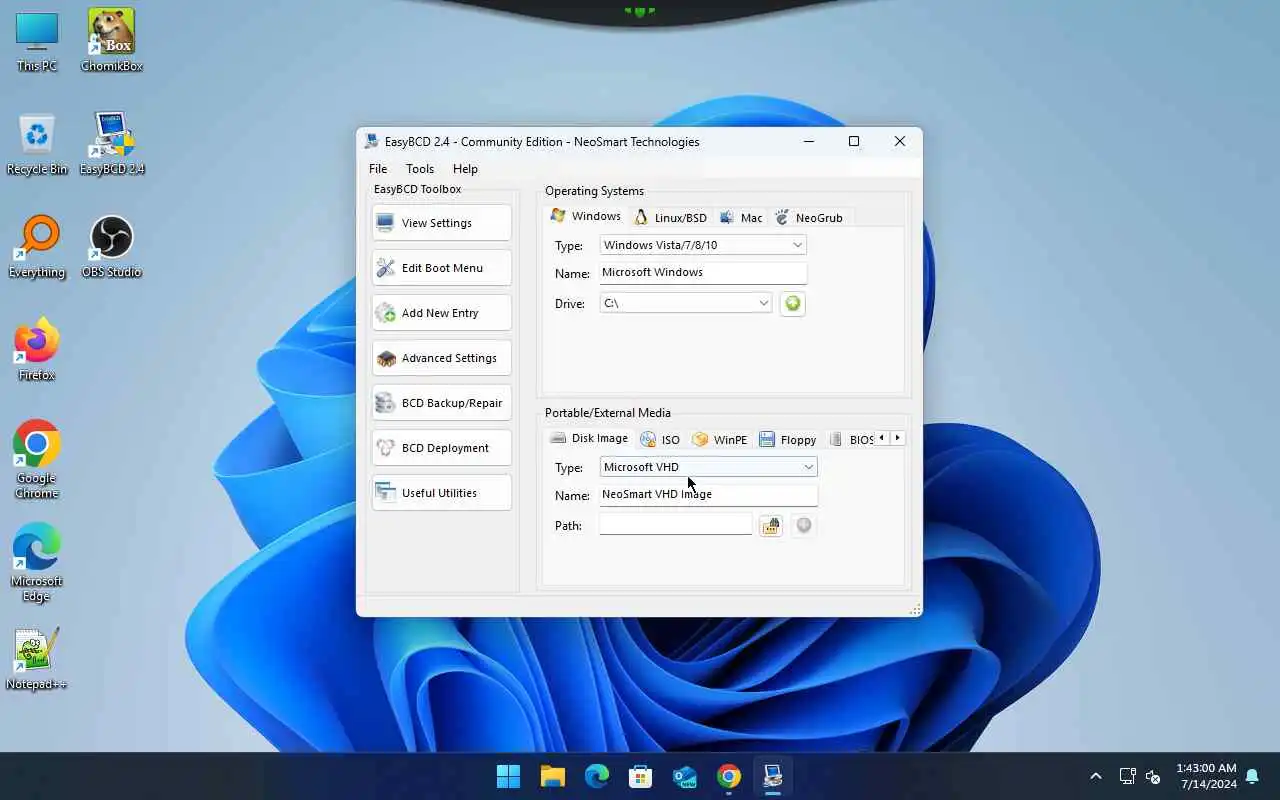Viewport: 1280px width, 800px height.
Task: Select the Google Chrome desktop shortcut
Action: [x=37, y=460]
